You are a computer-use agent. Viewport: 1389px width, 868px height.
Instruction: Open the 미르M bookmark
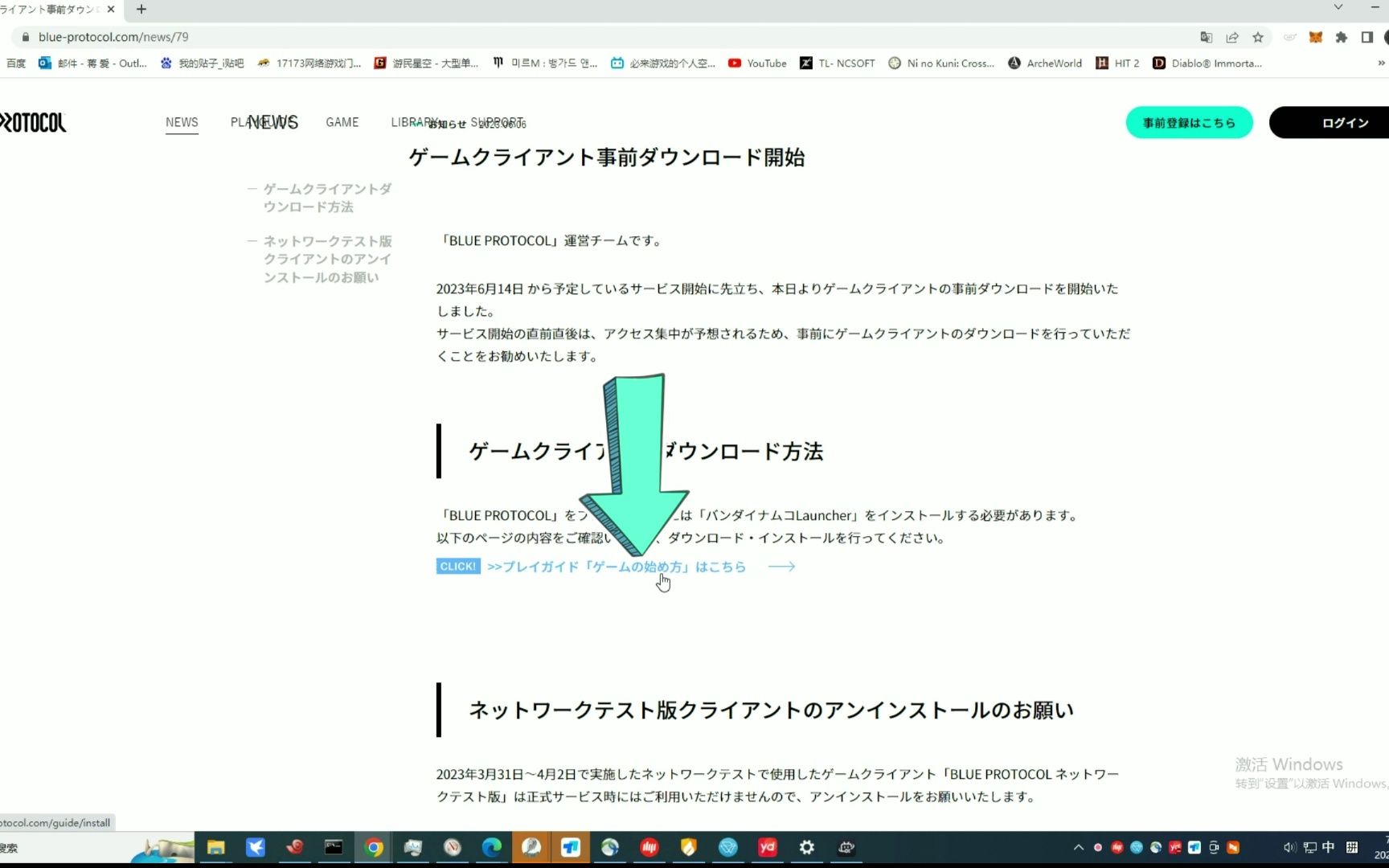click(x=545, y=63)
